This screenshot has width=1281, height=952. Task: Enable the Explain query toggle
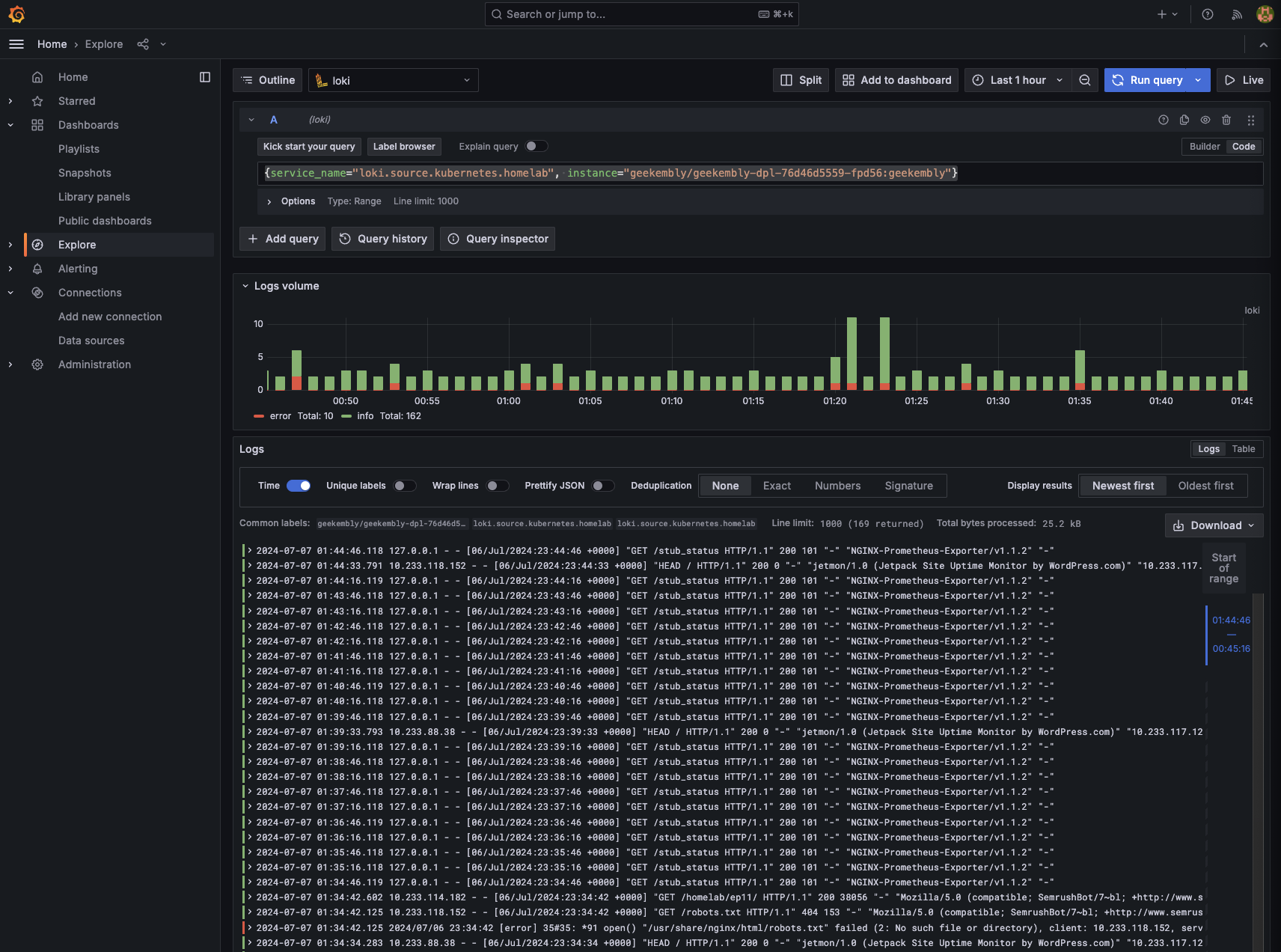(x=536, y=147)
